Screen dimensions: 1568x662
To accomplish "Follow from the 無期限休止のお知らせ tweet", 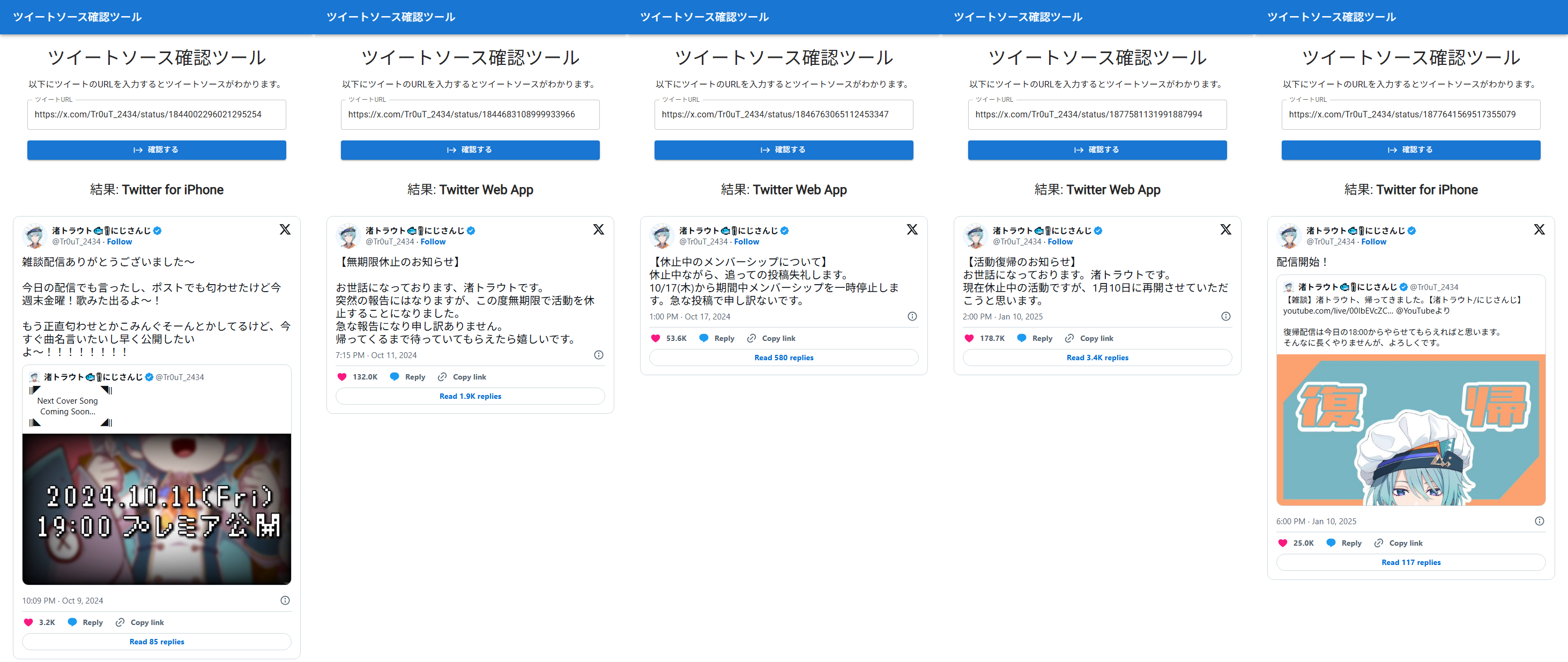I will coord(433,242).
